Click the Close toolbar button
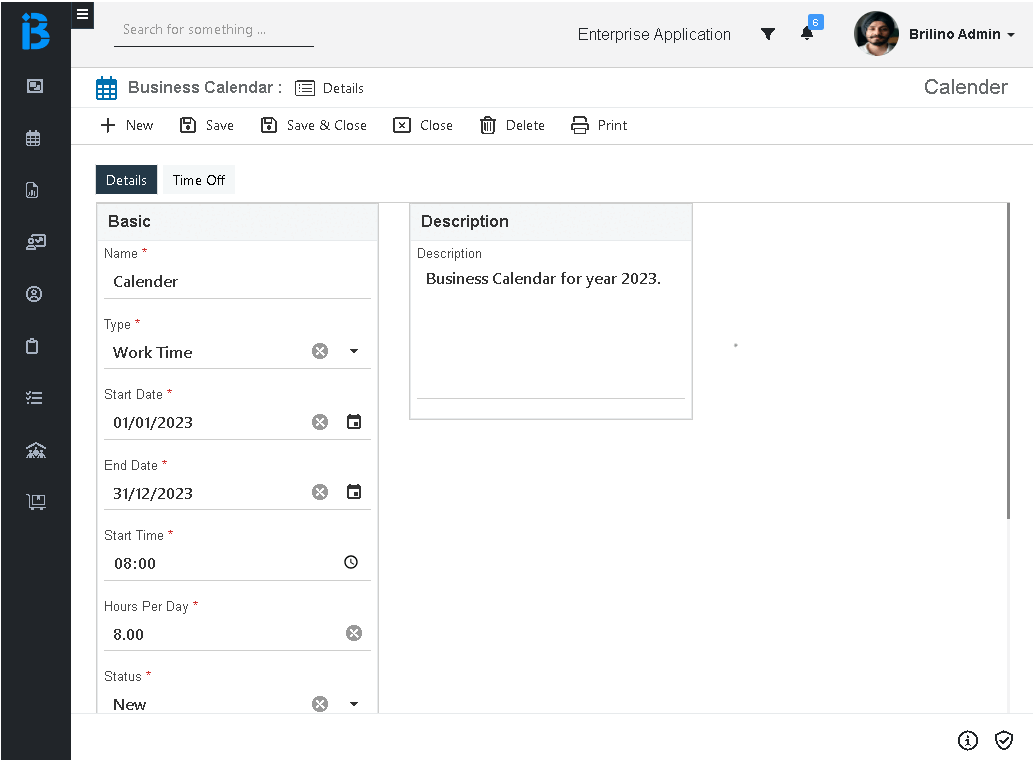 (423, 125)
